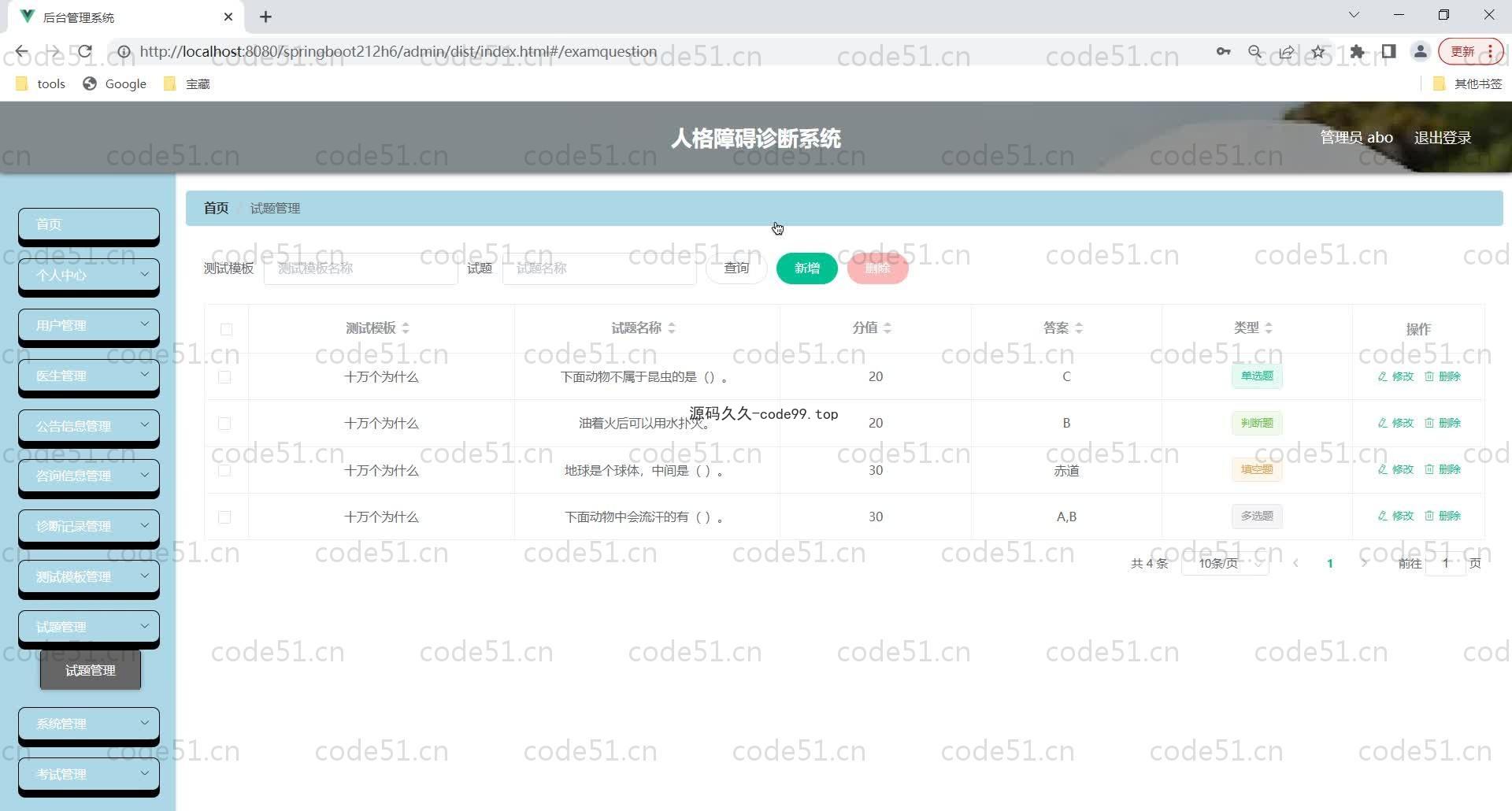Select page 1 in pagination
The image size is (1512, 811).
(1330, 563)
